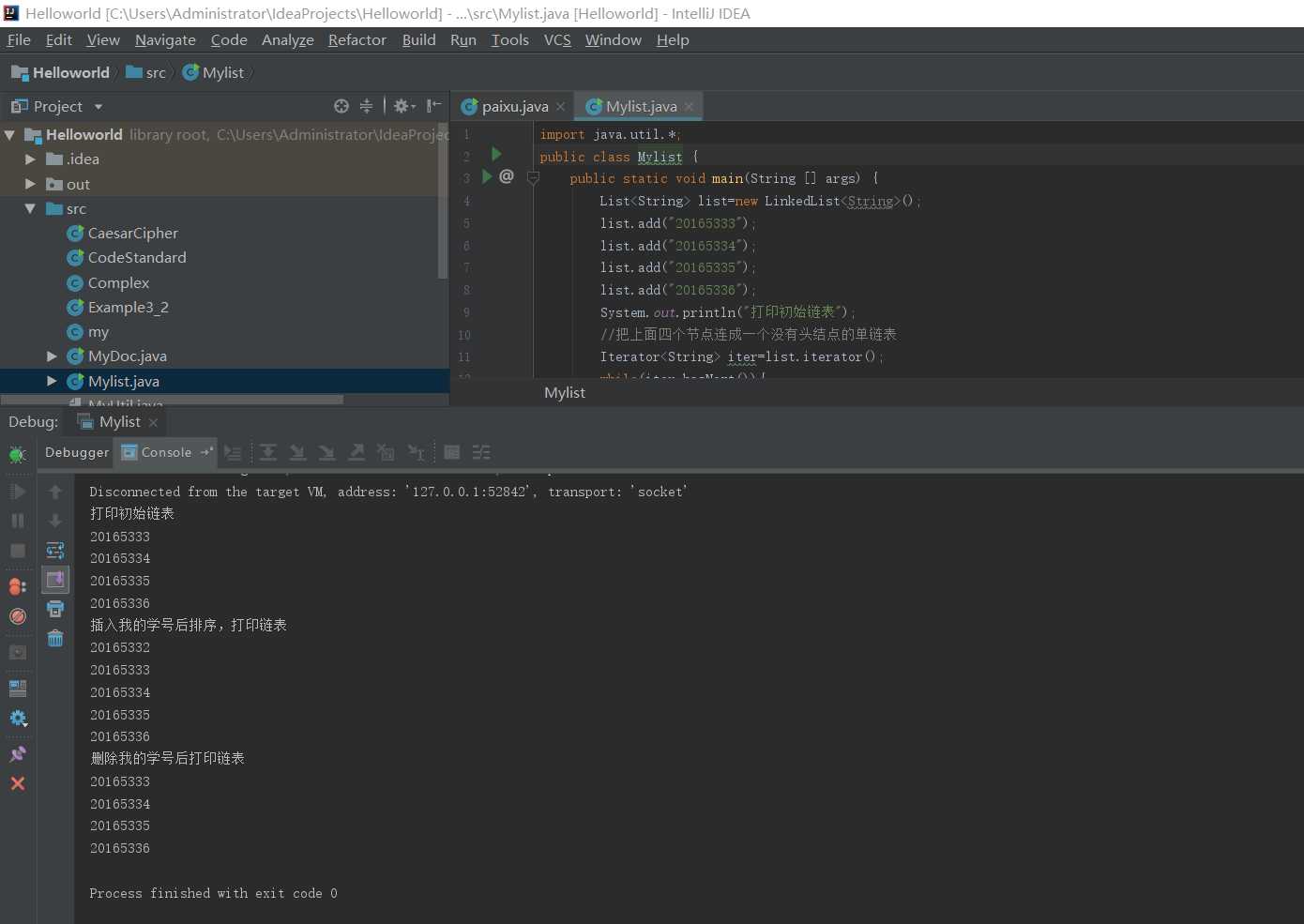Expand the MyDoc.java node
Image resolution: width=1304 pixels, height=924 pixels.
[52, 356]
